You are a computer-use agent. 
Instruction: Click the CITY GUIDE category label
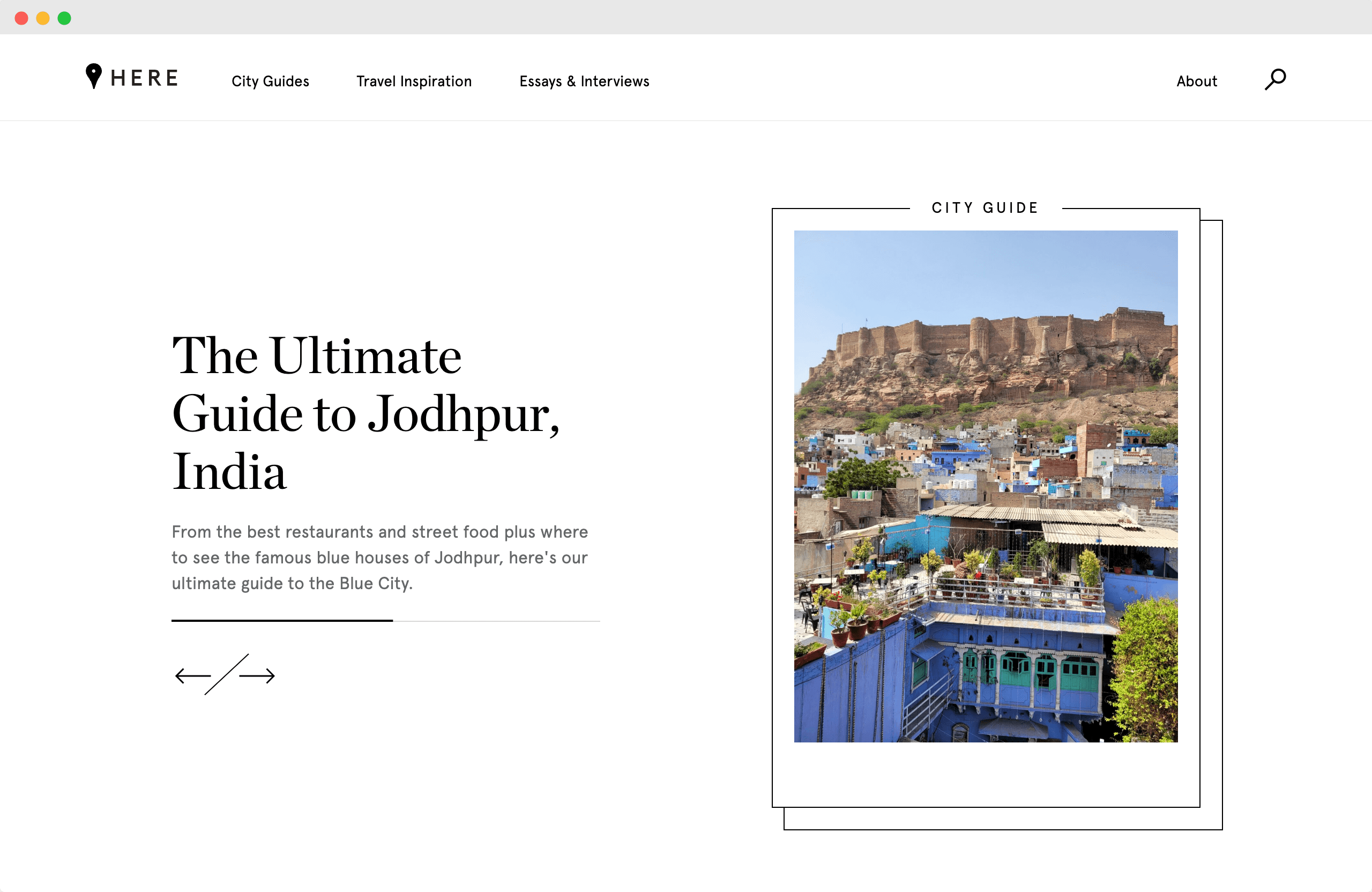click(985, 207)
